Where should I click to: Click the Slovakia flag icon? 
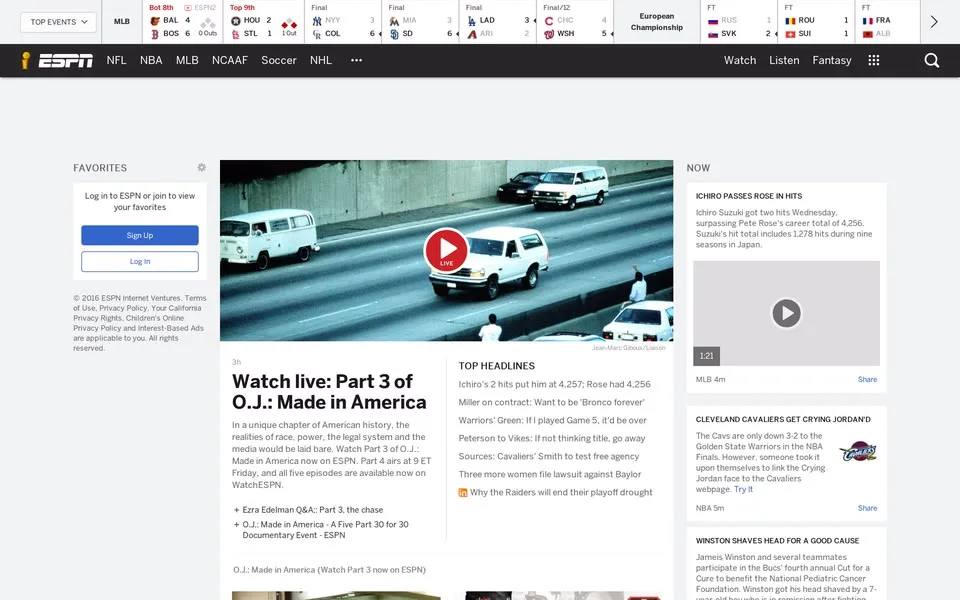tap(713, 34)
